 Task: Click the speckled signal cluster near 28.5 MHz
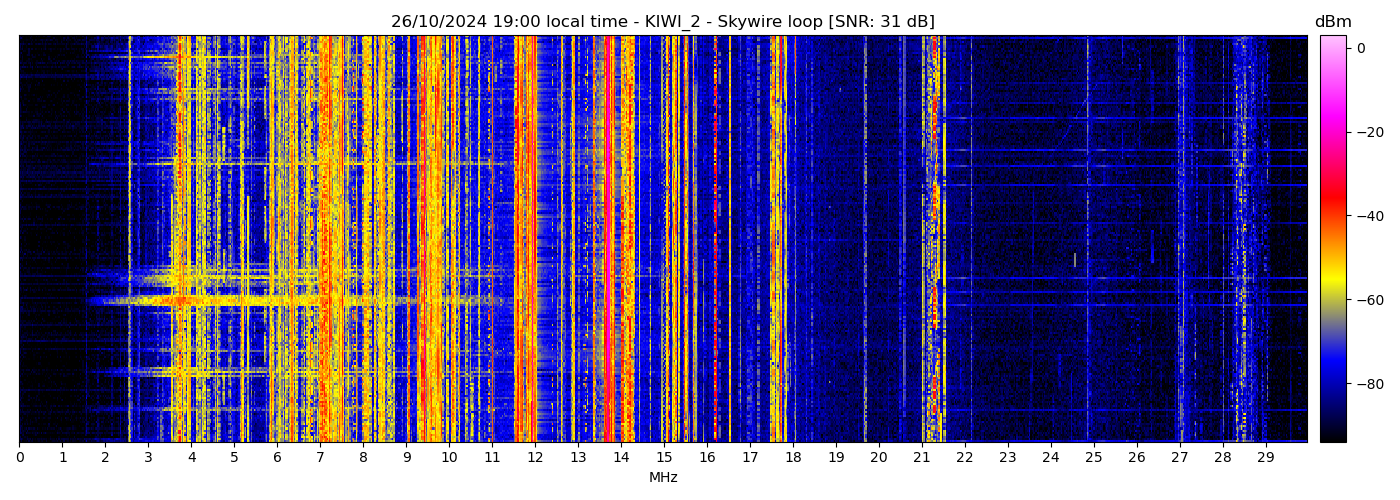coord(1243,240)
